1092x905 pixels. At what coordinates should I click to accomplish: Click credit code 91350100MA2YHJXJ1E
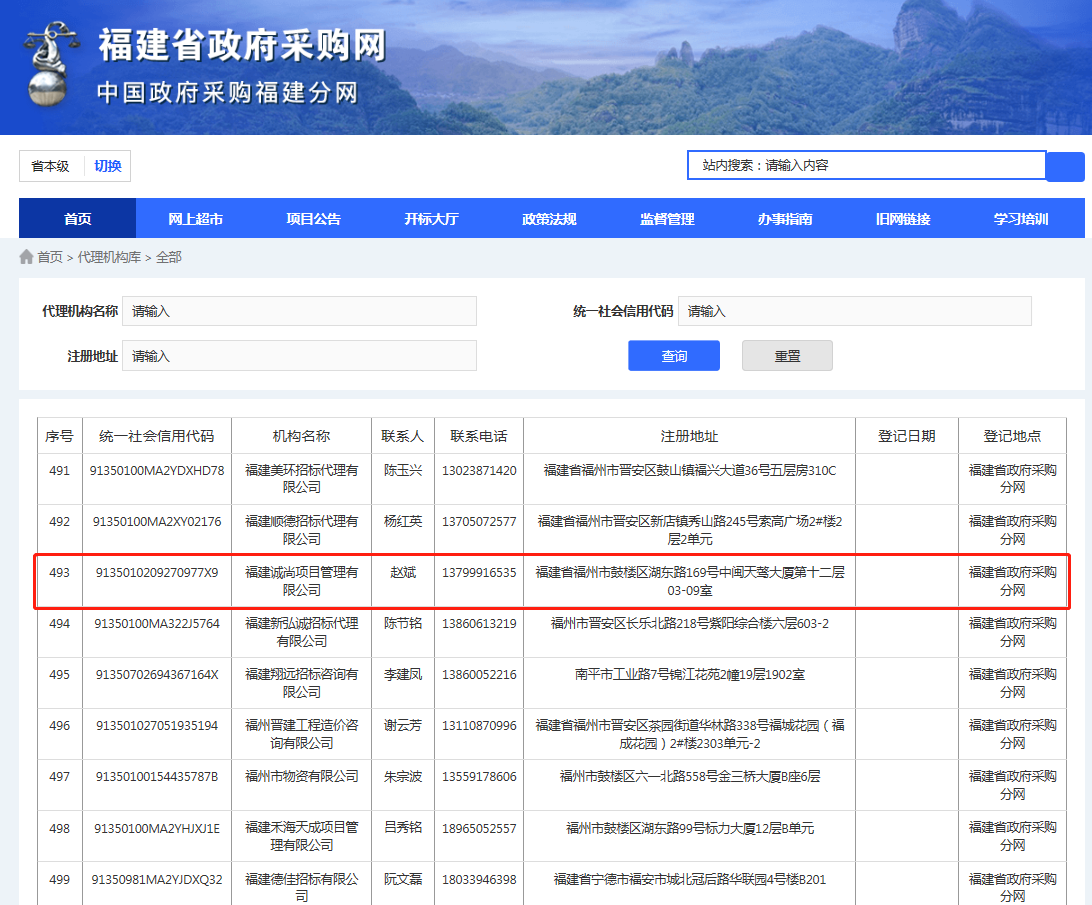[x=157, y=828]
